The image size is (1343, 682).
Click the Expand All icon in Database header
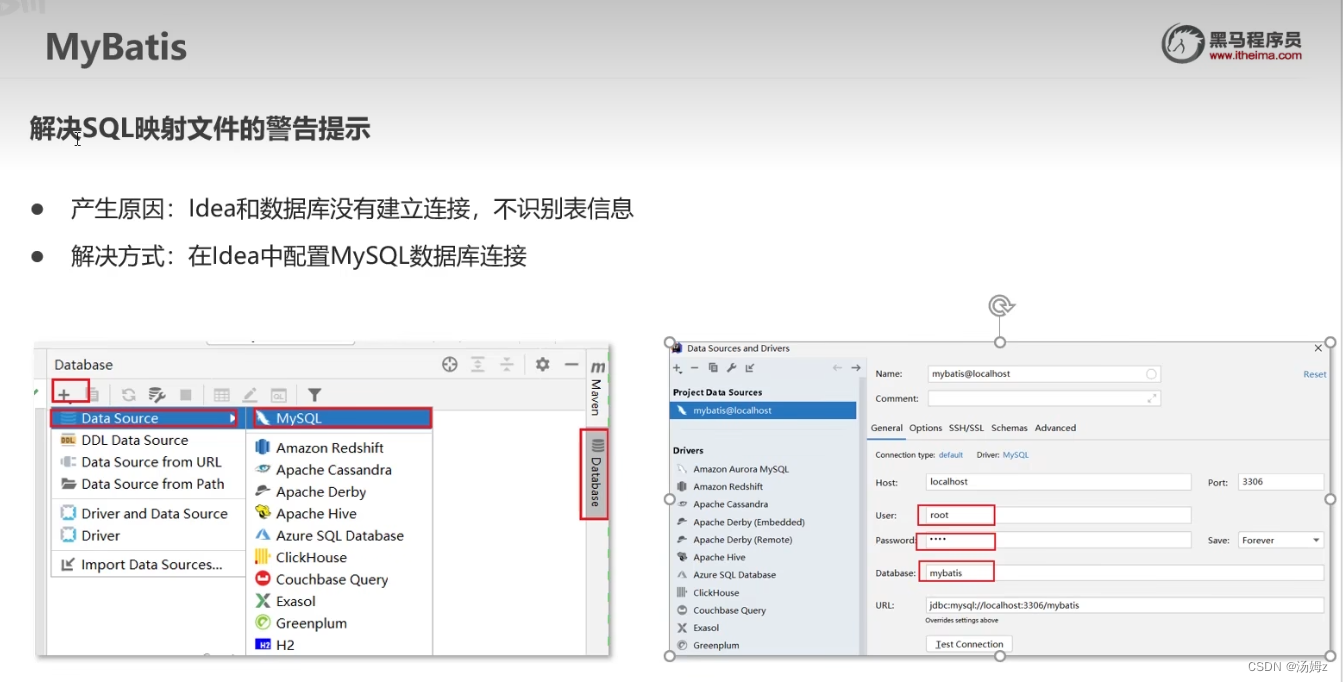tap(479, 365)
